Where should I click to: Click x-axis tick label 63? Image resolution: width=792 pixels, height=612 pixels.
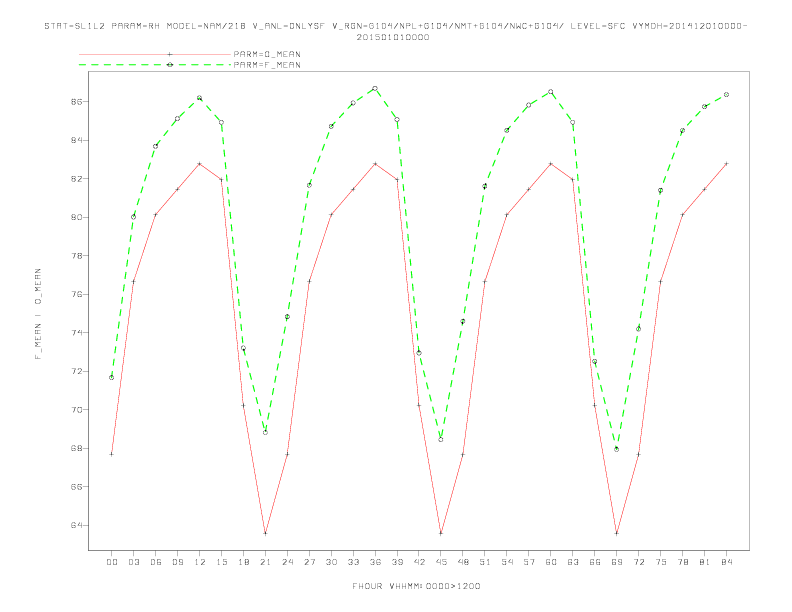pyautogui.click(x=573, y=562)
